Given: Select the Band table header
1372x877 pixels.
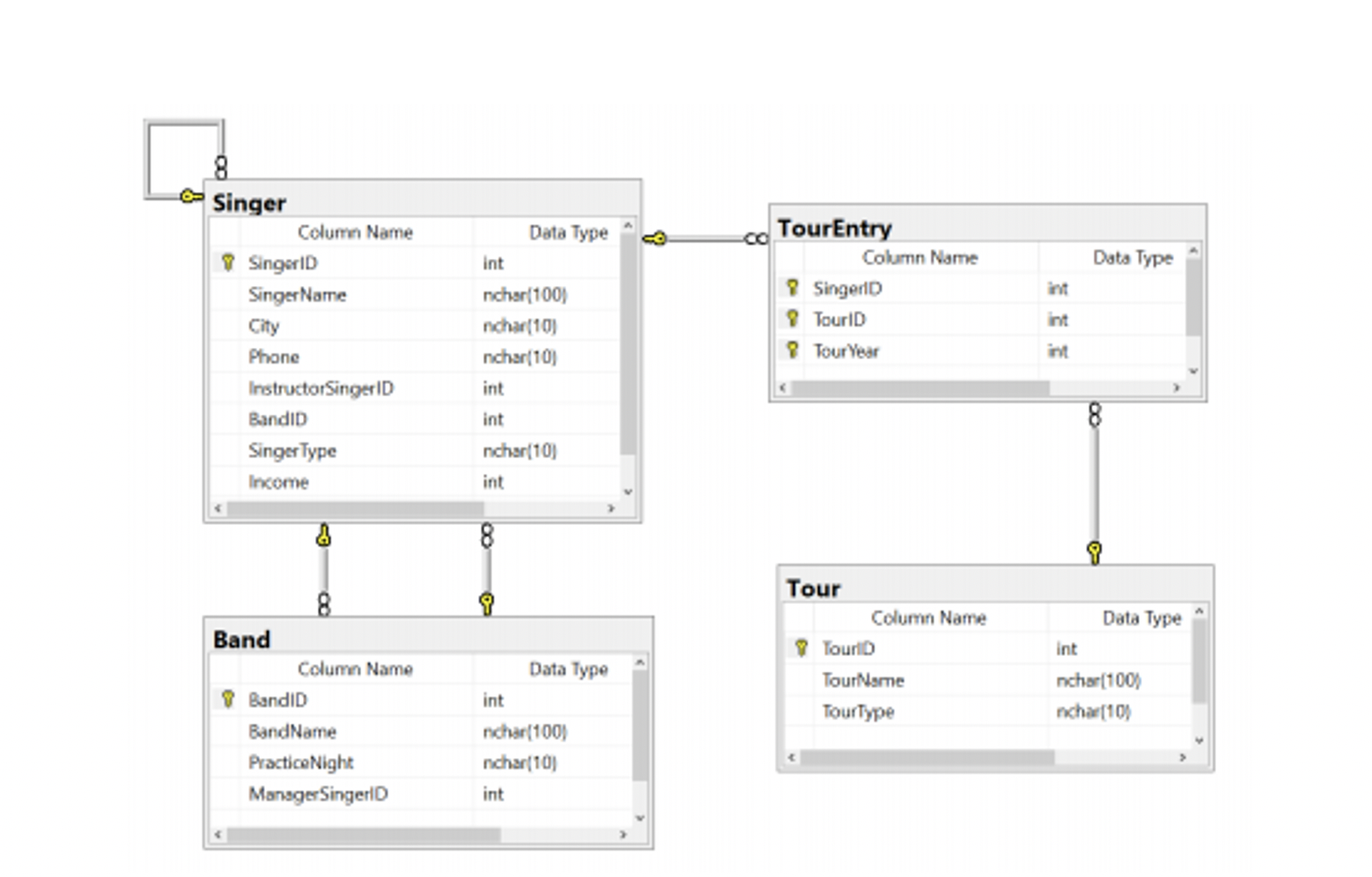Looking at the screenshot, I should point(242,640).
